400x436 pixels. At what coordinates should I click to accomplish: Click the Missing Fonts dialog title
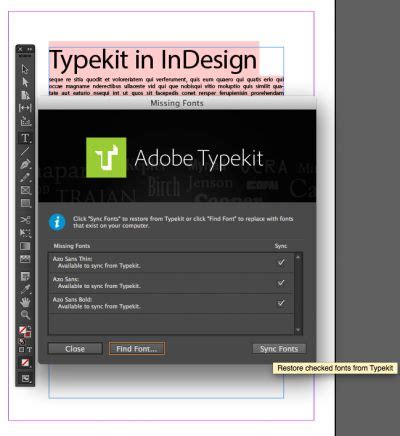click(177, 103)
